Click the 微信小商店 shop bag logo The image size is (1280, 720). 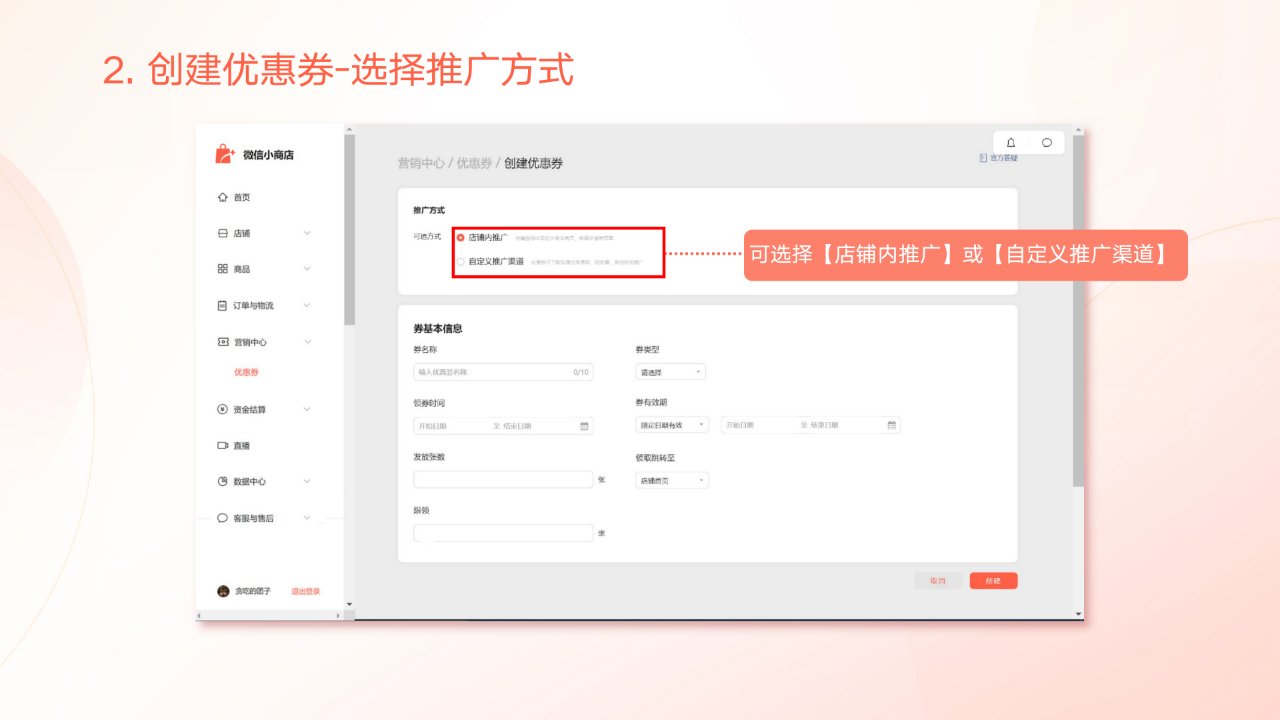[225, 154]
